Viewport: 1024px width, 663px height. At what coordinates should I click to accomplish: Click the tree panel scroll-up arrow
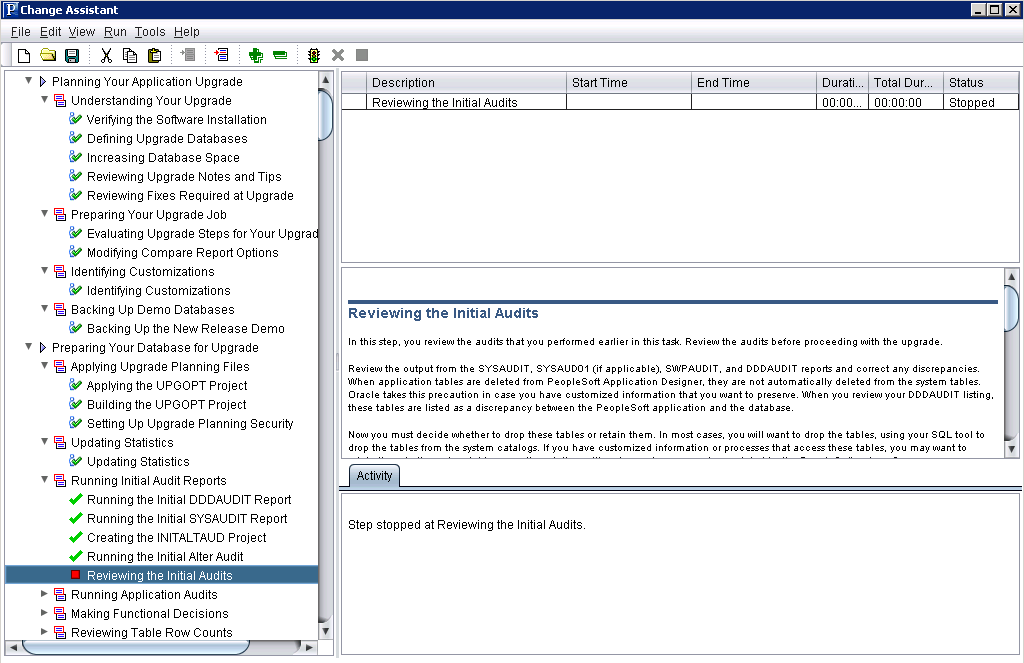325,79
